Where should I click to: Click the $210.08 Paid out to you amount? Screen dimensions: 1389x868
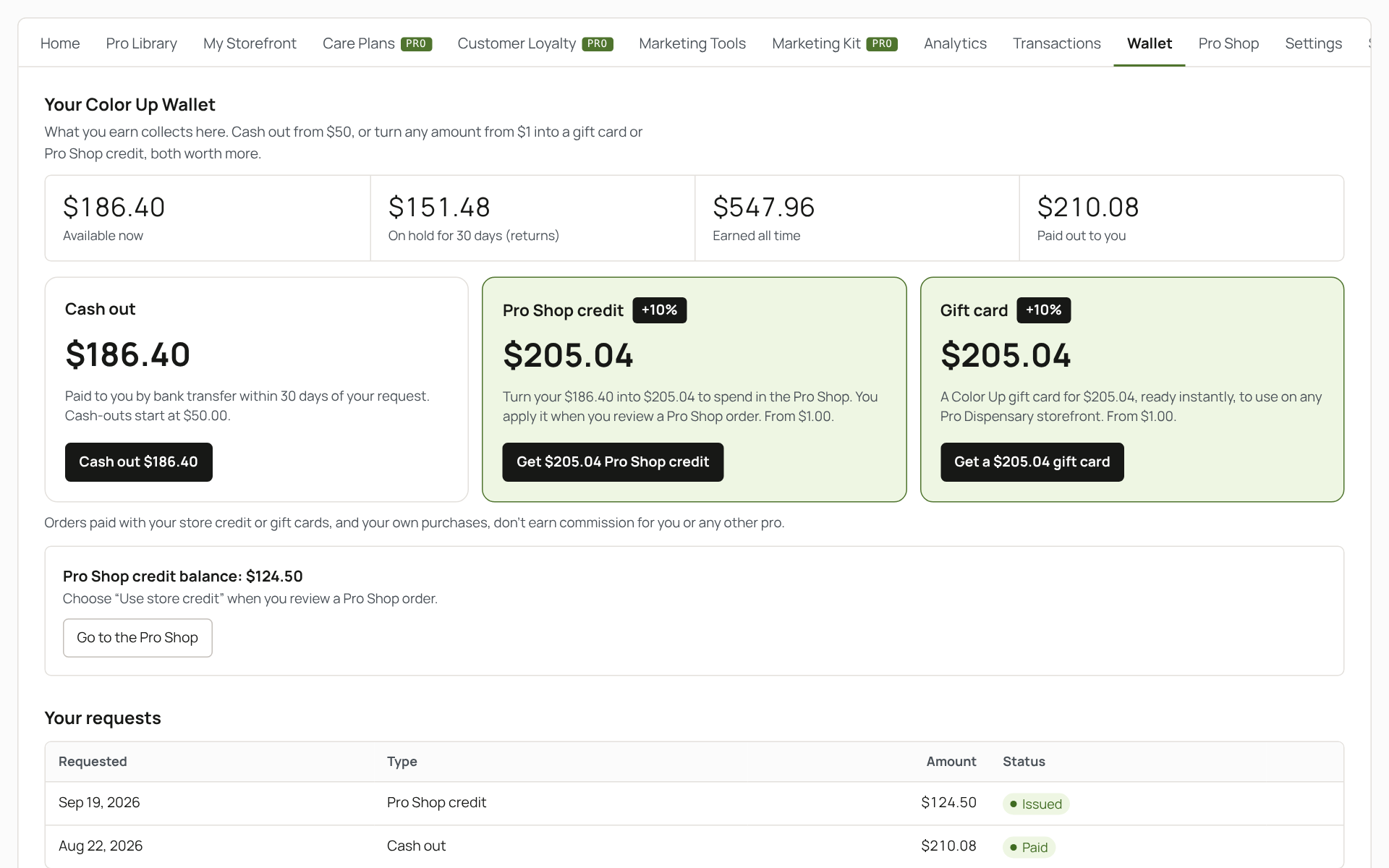click(x=1088, y=208)
